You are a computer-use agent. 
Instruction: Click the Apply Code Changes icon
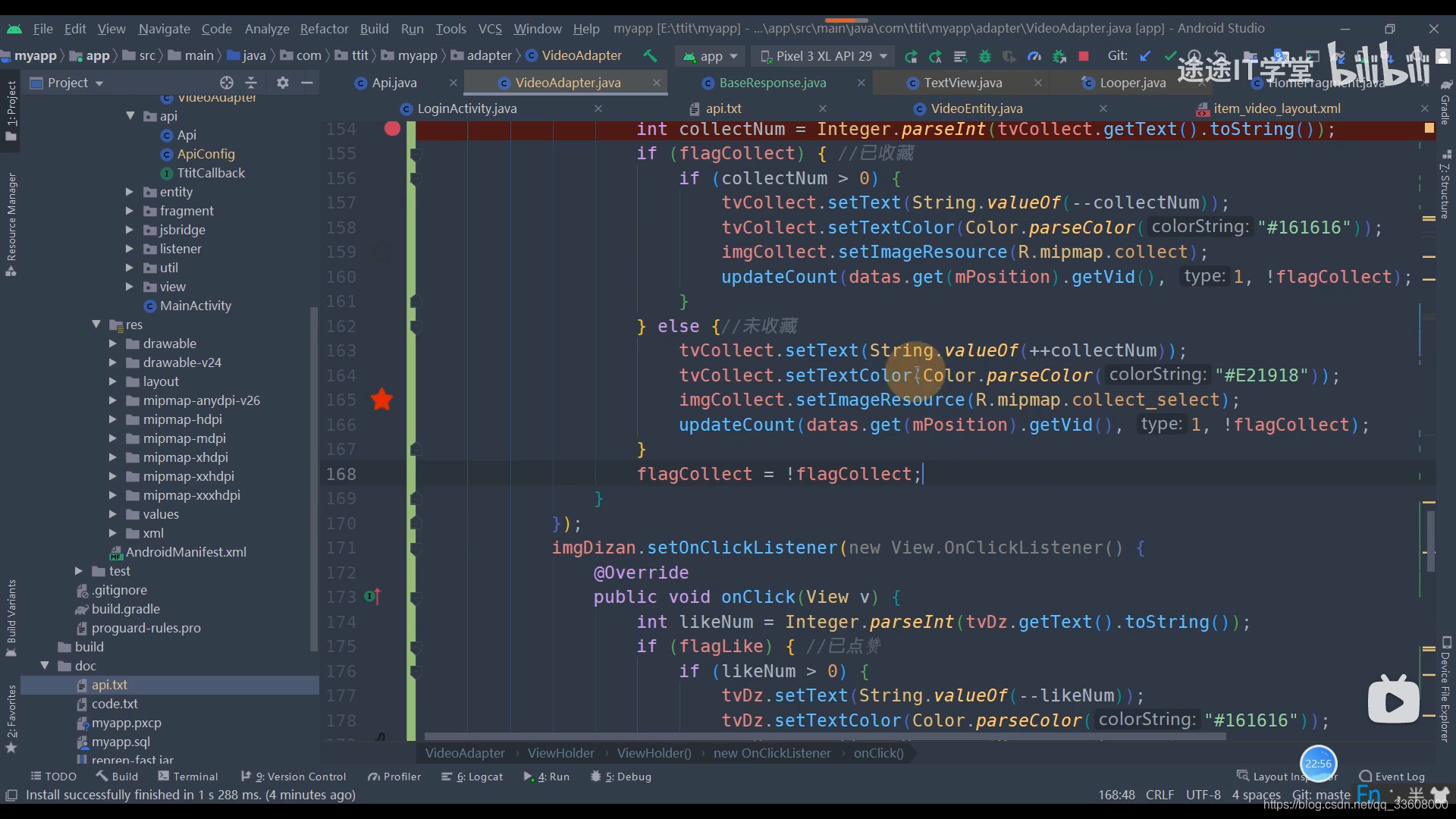point(960,56)
